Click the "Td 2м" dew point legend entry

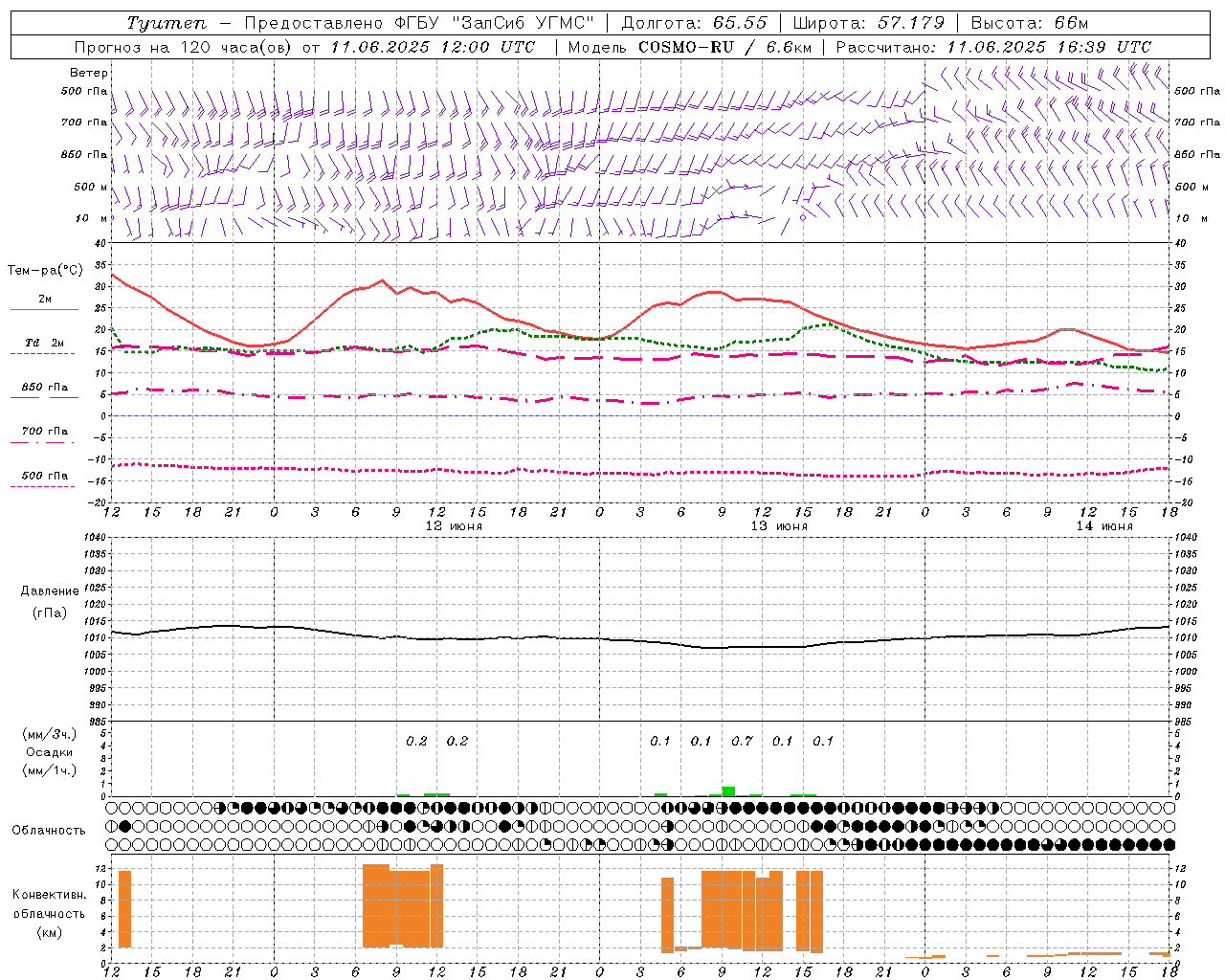coord(44,347)
